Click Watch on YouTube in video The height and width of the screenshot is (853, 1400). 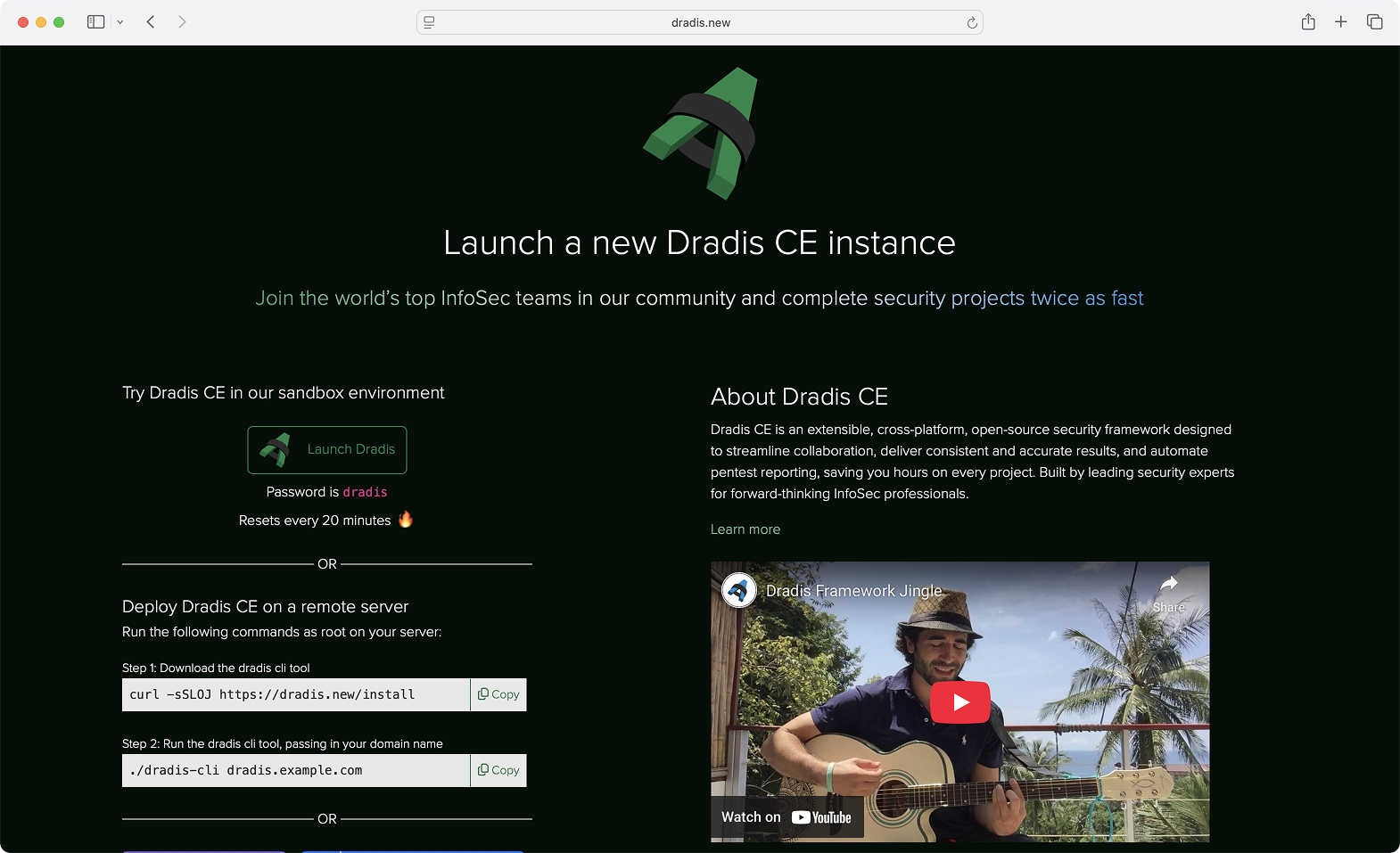point(786,817)
